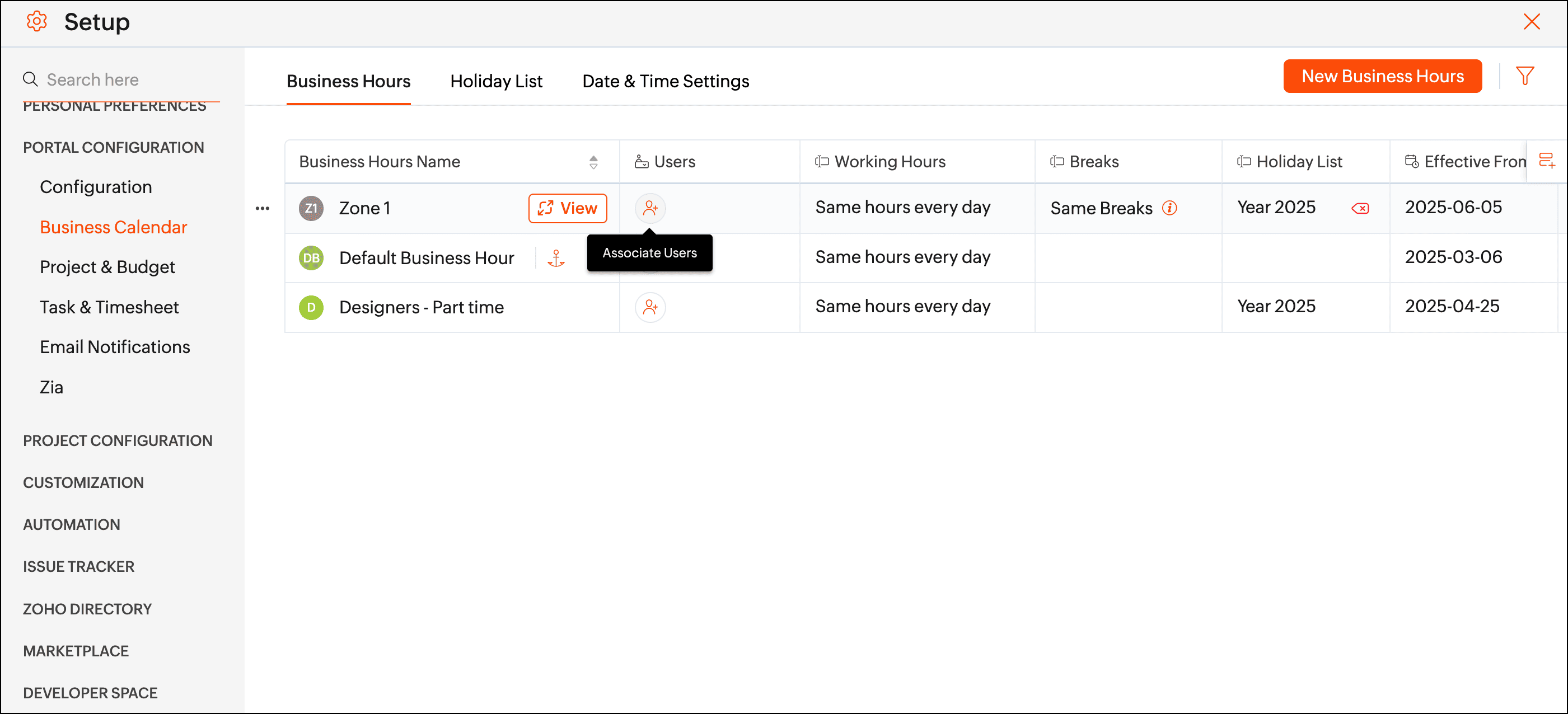
Task: Click effective date 2025-03-06
Action: pyautogui.click(x=1453, y=257)
